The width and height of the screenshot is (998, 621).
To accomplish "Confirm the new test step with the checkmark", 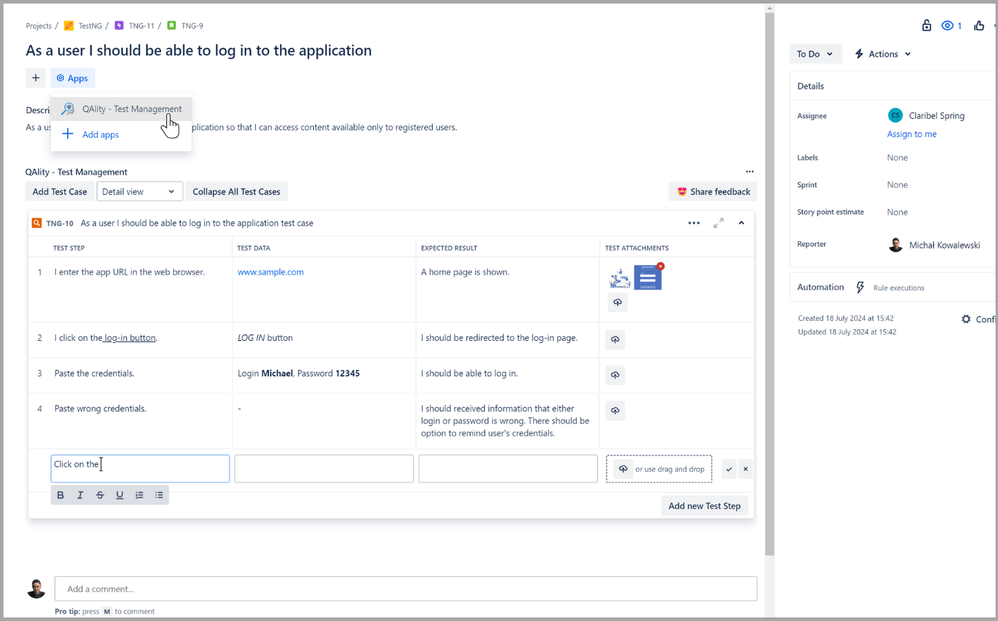I will pos(728,468).
